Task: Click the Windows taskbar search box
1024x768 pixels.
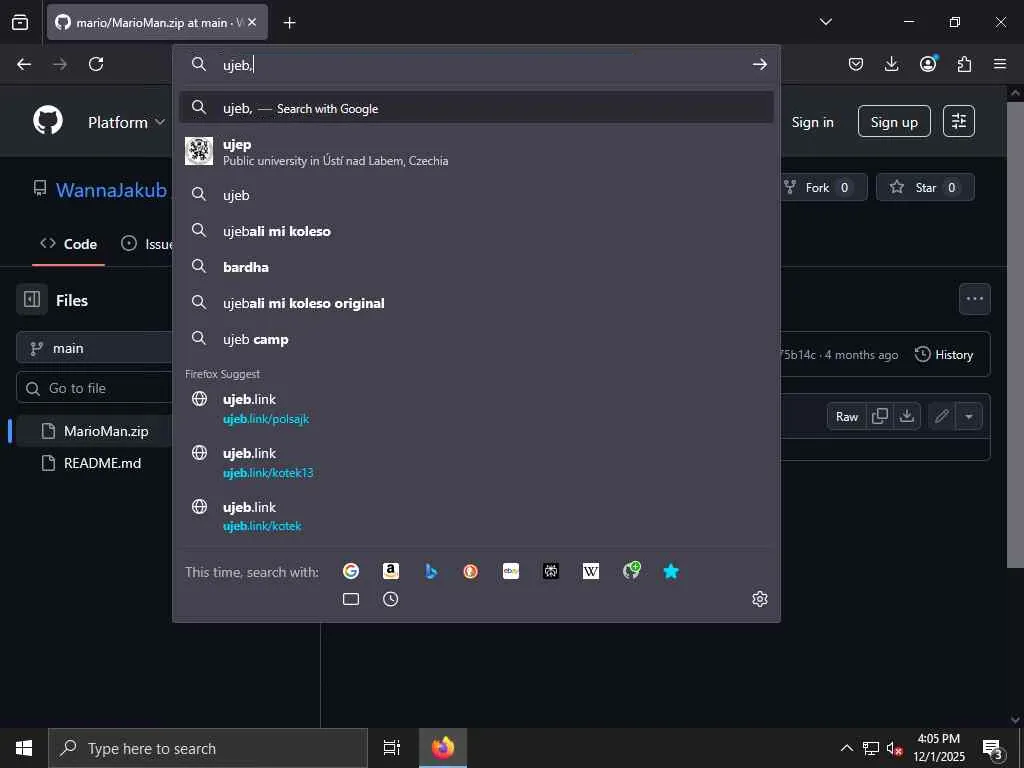Action: tap(208, 748)
